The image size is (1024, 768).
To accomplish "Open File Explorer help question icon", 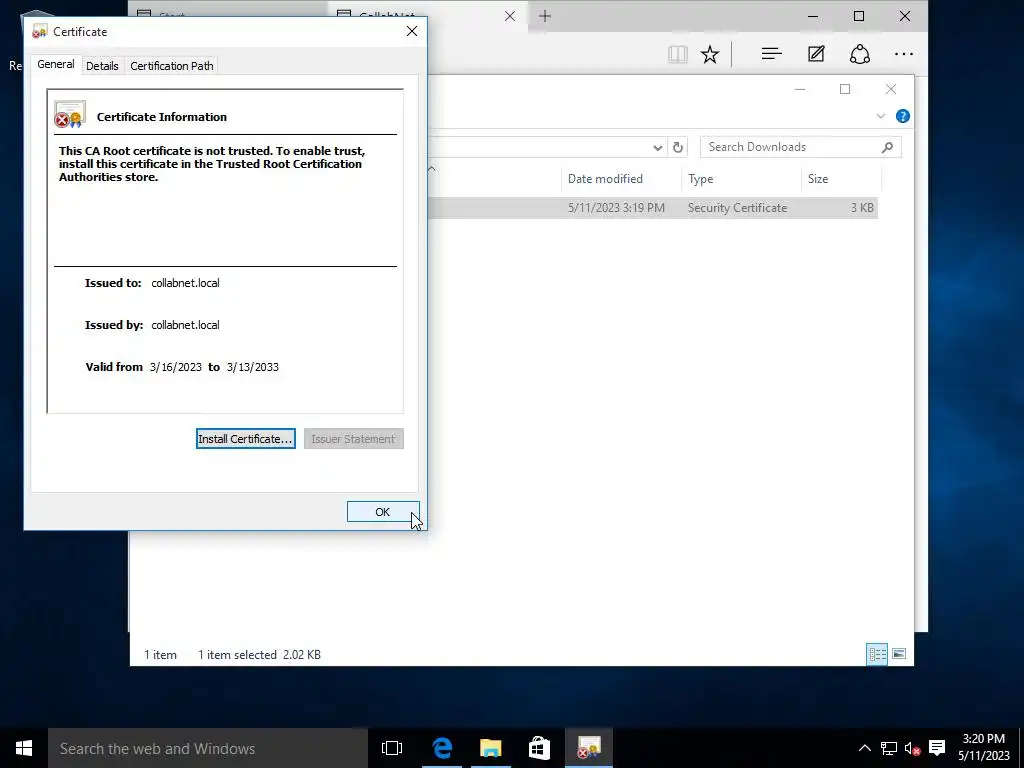I will point(903,116).
